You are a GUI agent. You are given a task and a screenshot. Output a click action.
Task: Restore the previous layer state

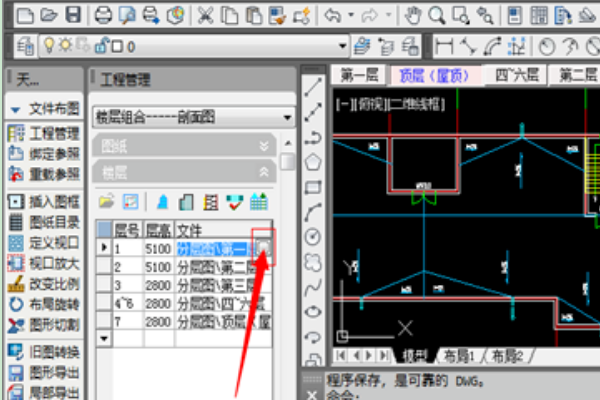pyautogui.click(x=386, y=46)
